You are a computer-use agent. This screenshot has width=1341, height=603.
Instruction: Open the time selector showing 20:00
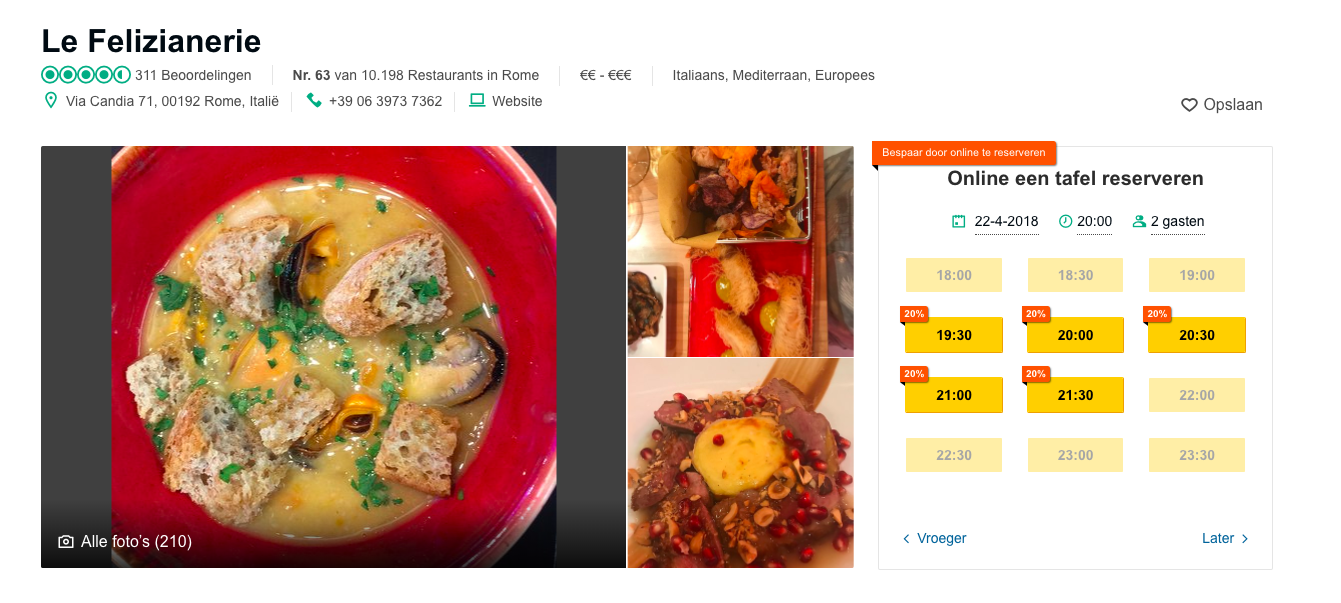coord(1094,222)
